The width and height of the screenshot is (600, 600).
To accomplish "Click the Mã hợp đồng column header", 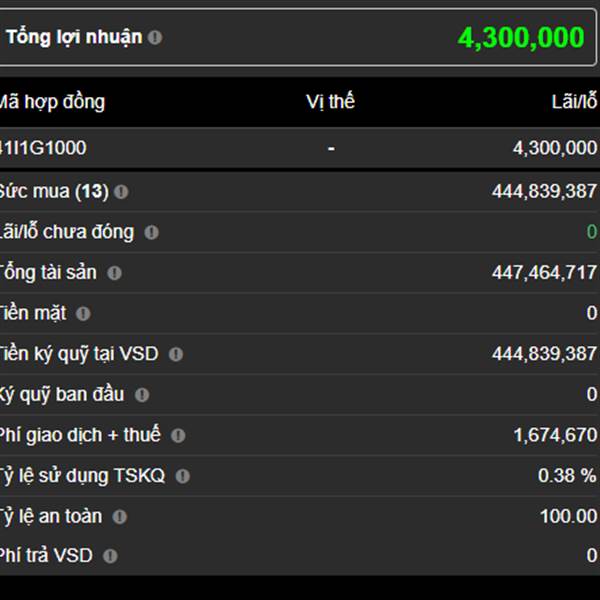I will point(52,102).
